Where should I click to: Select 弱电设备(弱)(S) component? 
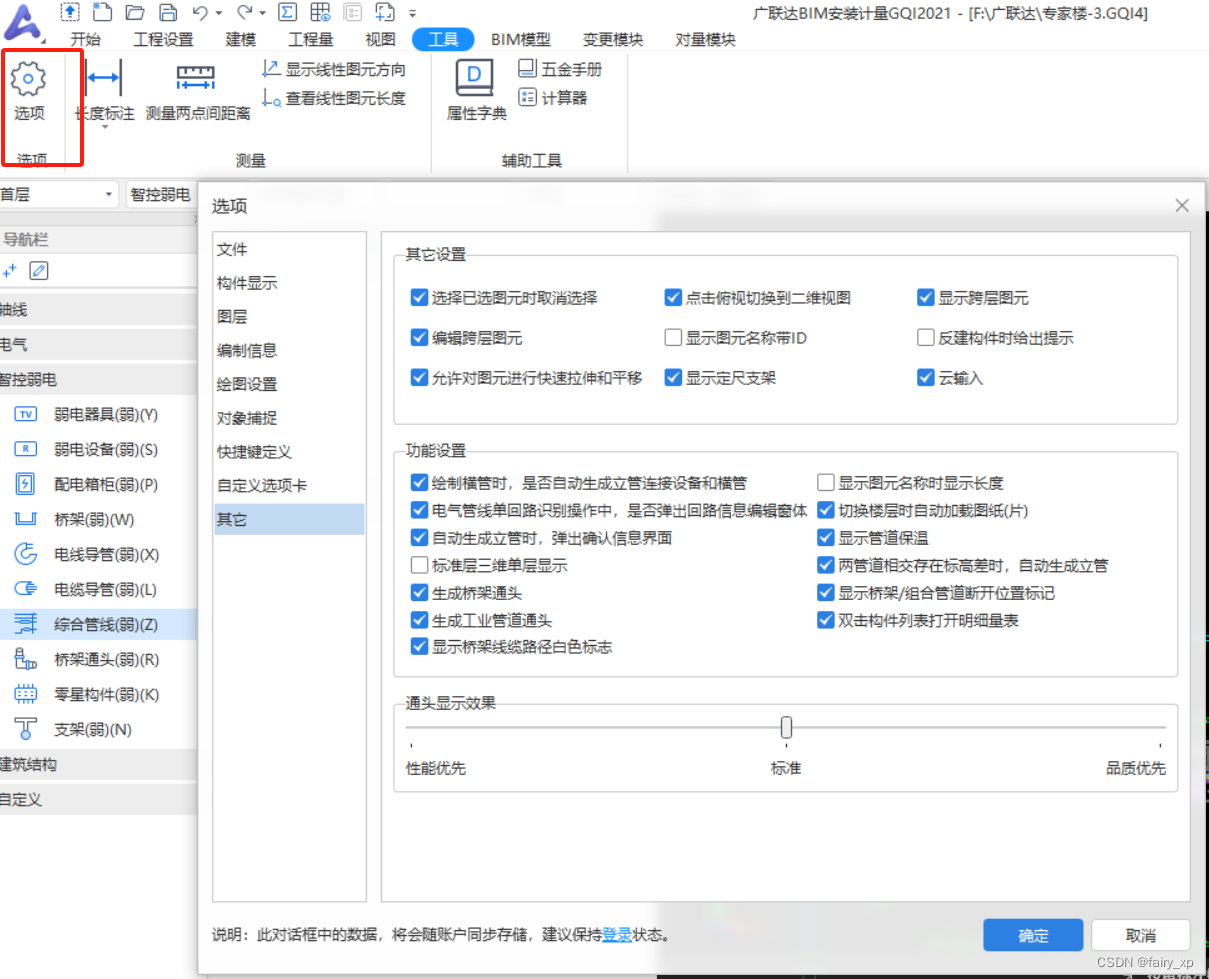click(98, 449)
